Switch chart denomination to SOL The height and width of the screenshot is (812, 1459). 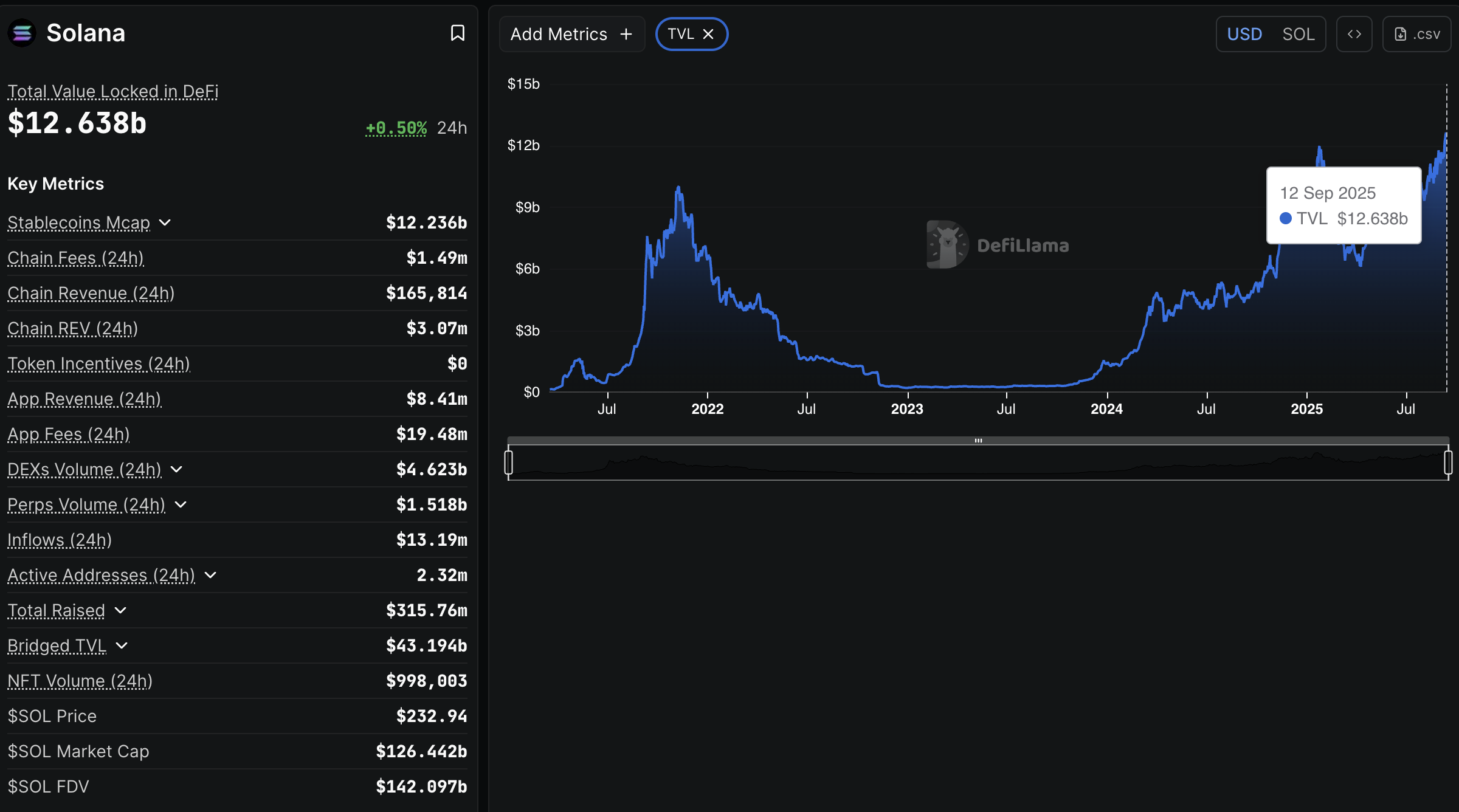coord(1298,34)
